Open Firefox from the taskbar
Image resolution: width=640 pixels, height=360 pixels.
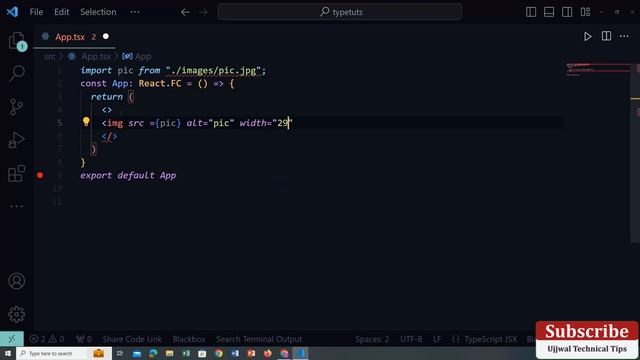pyautogui.click(x=267, y=353)
